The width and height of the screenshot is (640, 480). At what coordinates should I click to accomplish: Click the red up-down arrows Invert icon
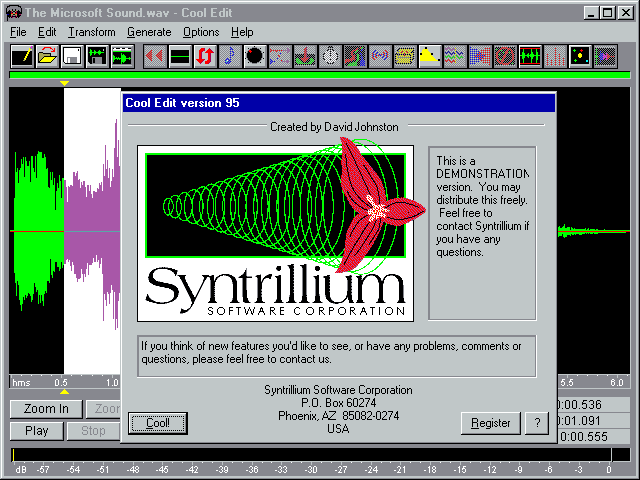pos(205,56)
